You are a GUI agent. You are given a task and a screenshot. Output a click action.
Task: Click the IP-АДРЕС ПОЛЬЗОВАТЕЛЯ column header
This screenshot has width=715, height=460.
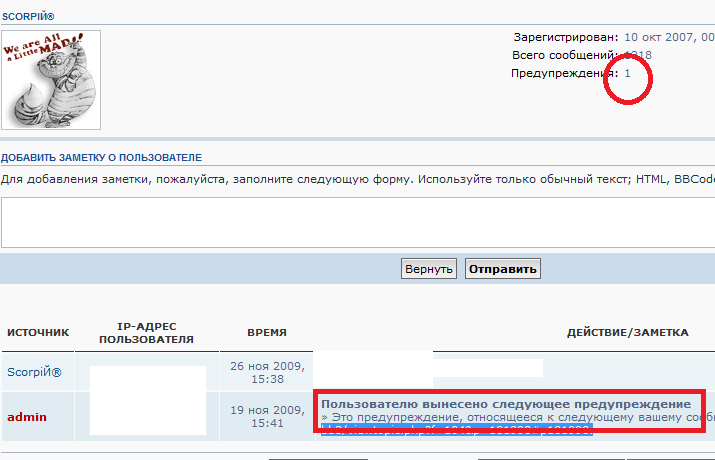(x=147, y=332)
